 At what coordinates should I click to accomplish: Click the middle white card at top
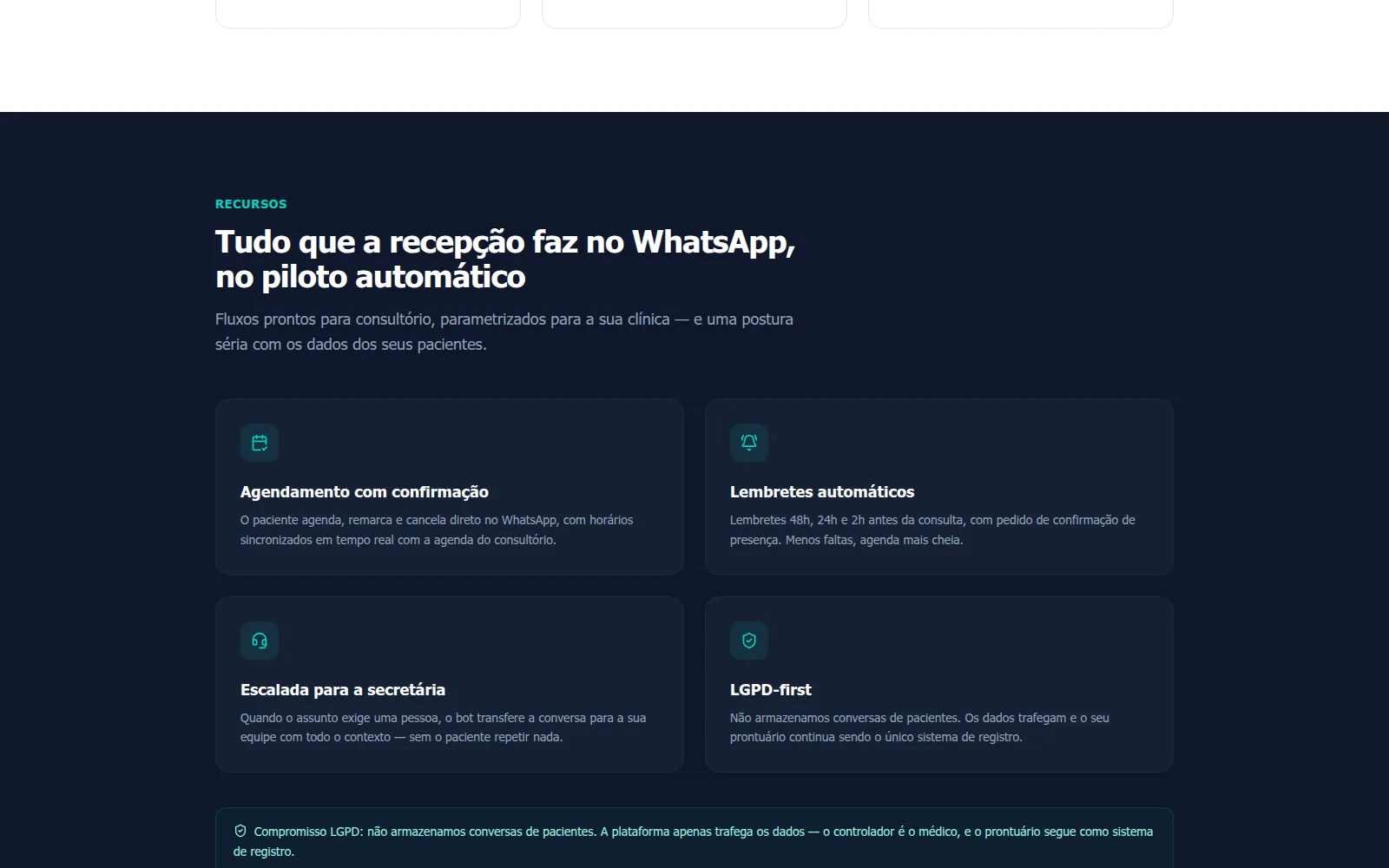pos(694,14)
